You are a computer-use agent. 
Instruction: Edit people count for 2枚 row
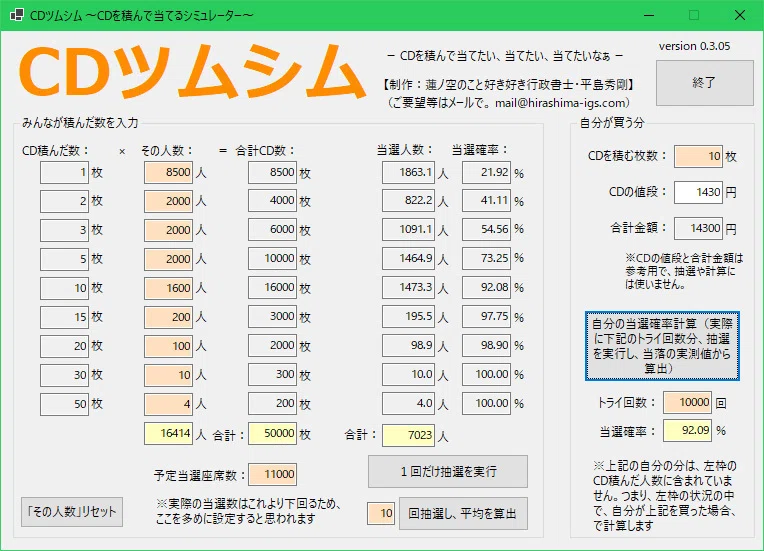pos(168,201)
